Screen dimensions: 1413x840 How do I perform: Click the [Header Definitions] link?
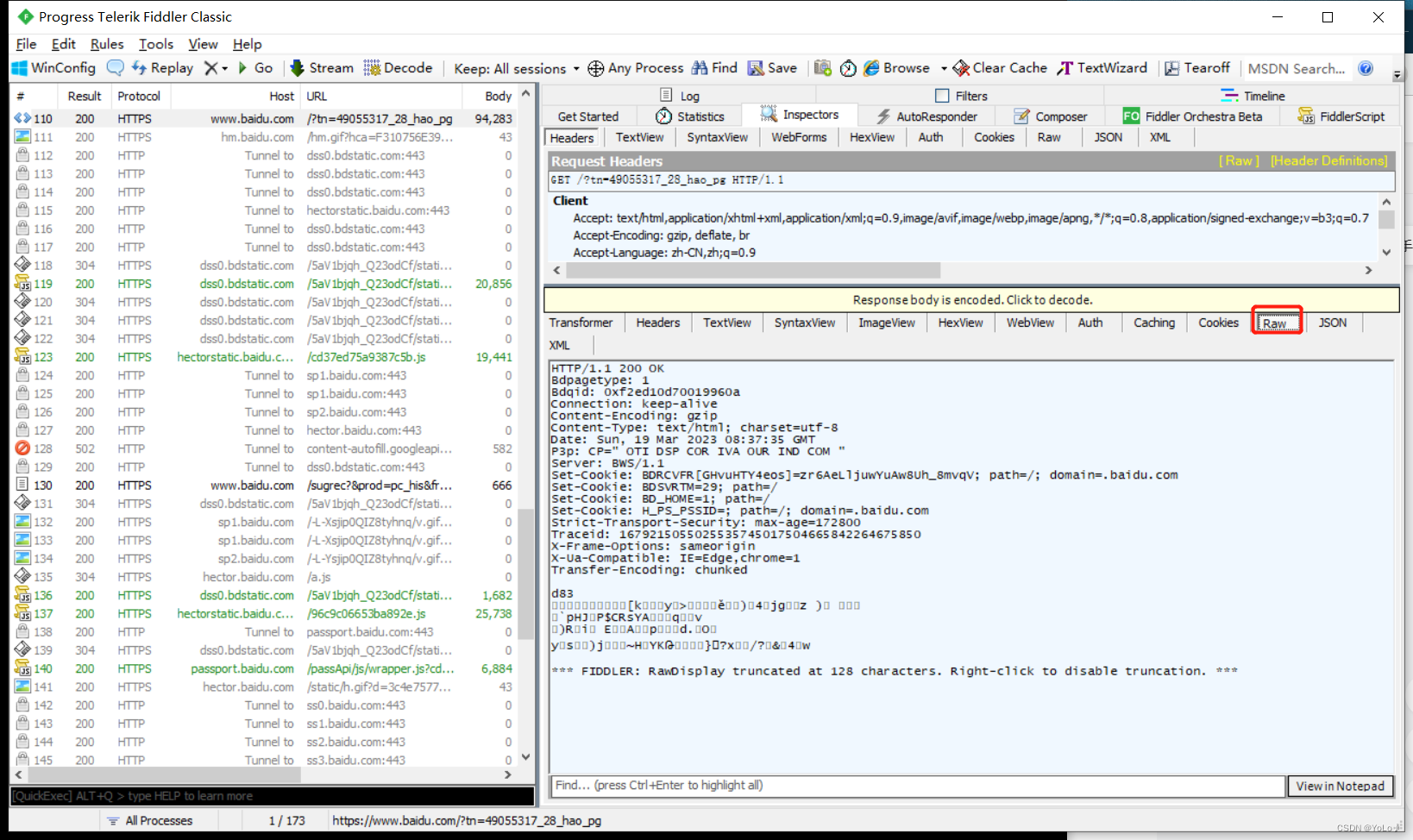(x=1328, y=160)
